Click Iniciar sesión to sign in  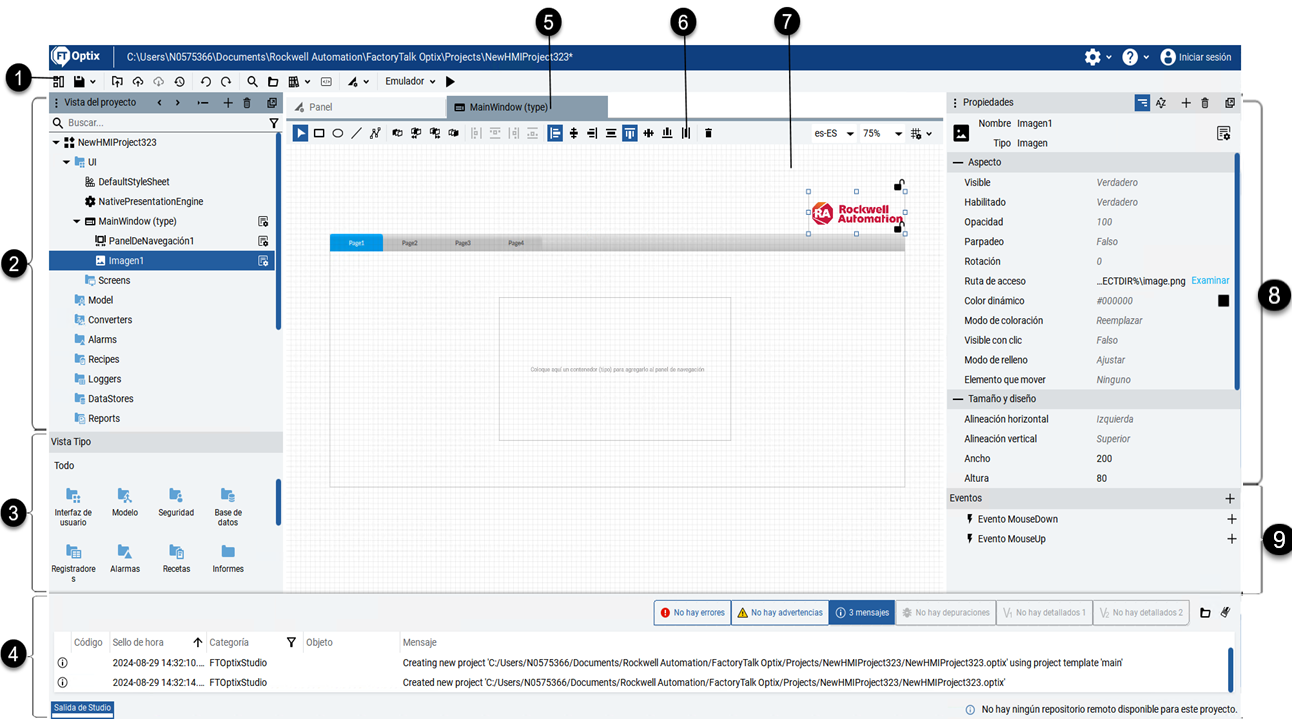coord(1196,57)
